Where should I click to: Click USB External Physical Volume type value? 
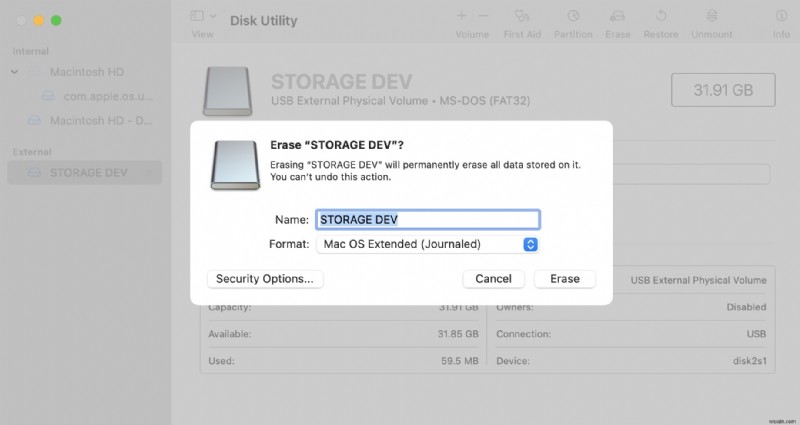(x=698, y=280)
